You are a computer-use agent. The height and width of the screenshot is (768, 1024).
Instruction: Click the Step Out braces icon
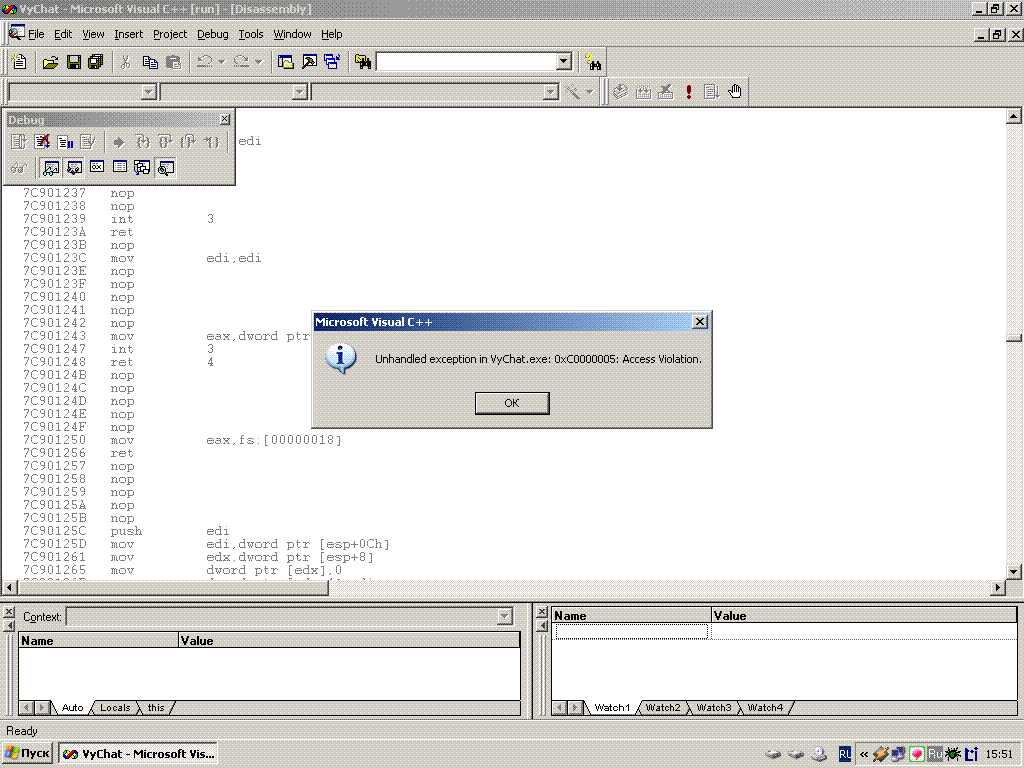pyautogui.click(x=188, y=142)
